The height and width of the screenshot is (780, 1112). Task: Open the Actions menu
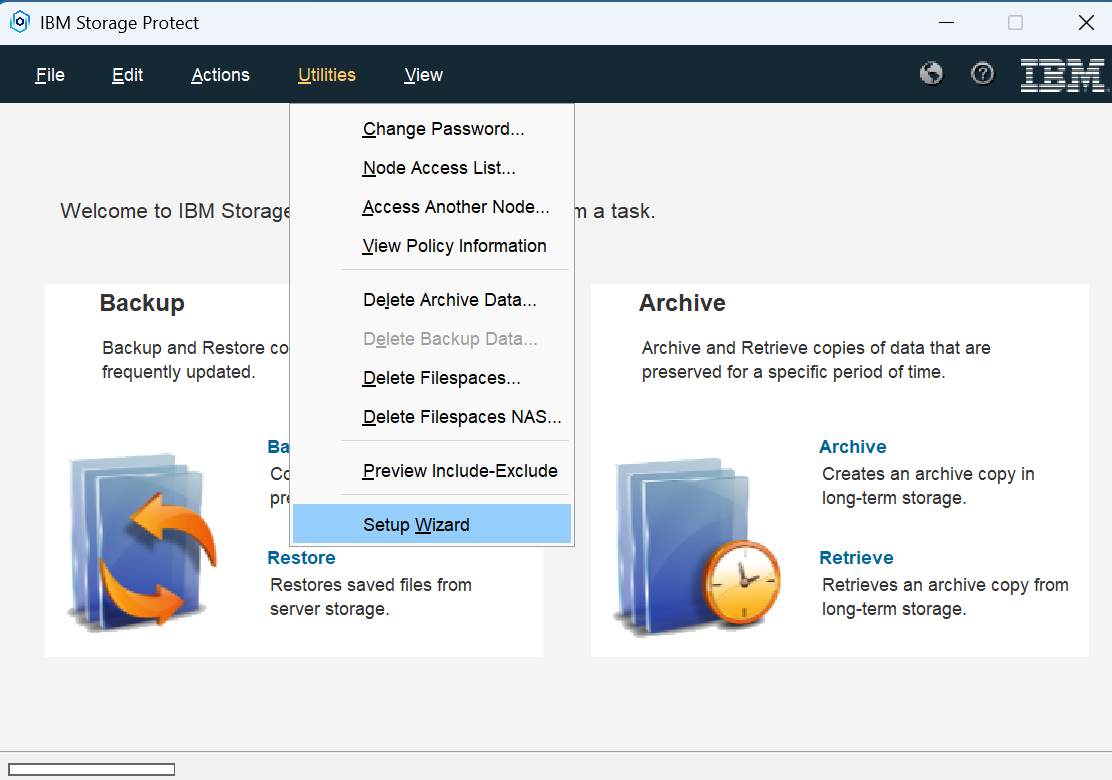[x=220, y=75]
